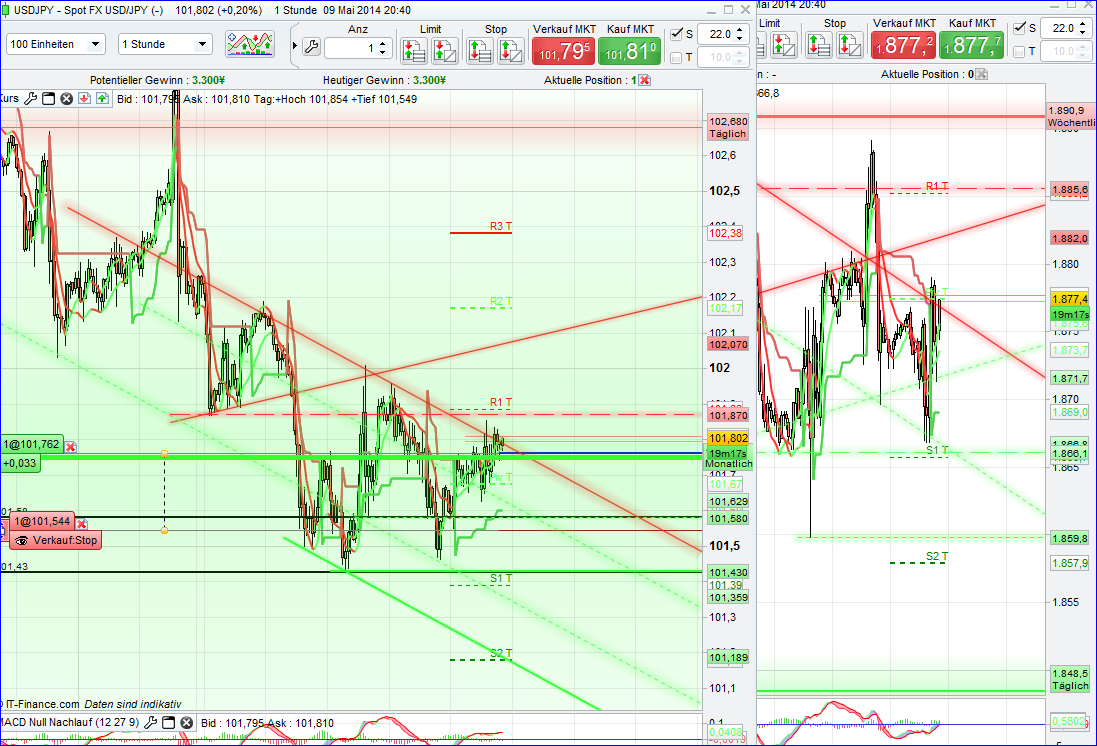The image size is (1097, 746).
Task: Click the duplicate-window icon beside the Kurs wrench
Action: point(49,98)
